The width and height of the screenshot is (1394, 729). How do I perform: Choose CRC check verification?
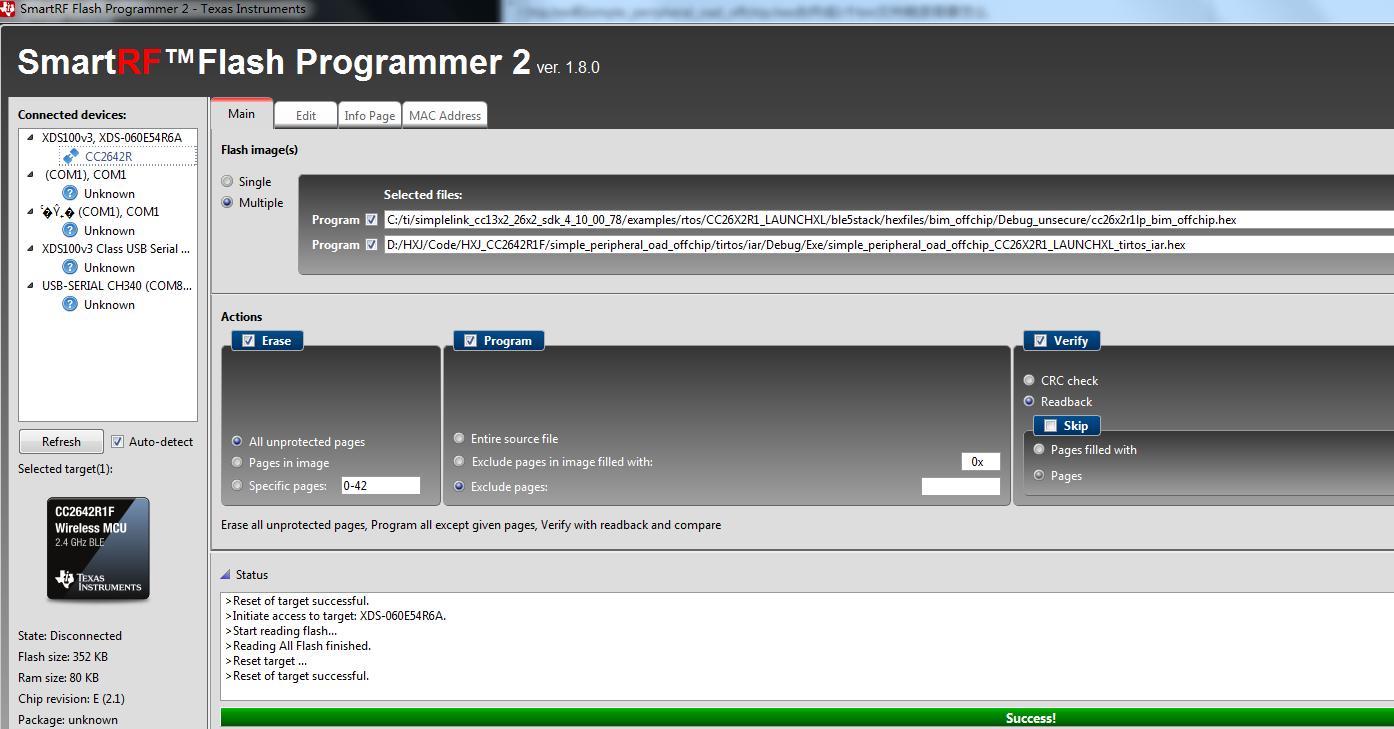pyautogui.click(x=1029, y=381)
